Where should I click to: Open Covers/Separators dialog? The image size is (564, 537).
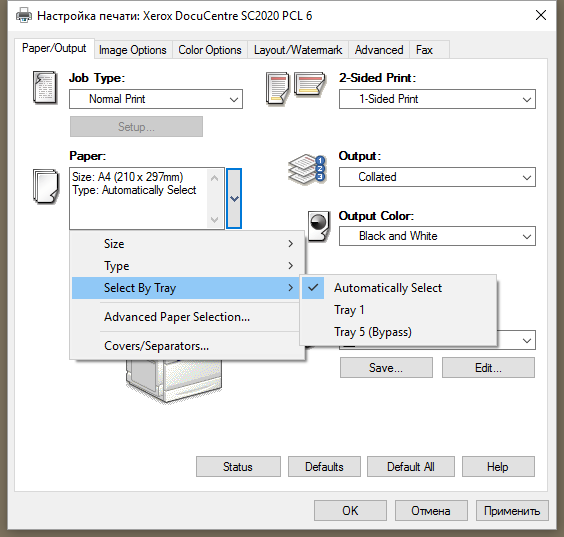click(187, 346)
